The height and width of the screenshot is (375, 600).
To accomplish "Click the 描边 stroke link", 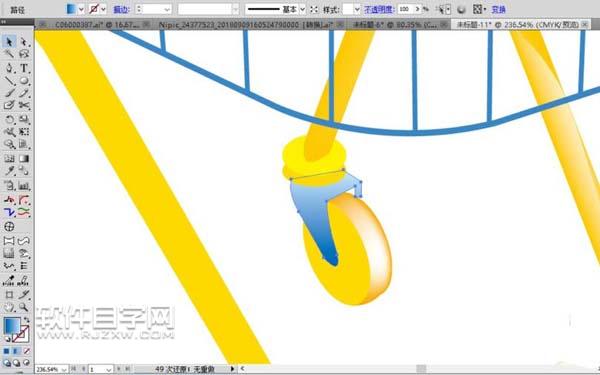I will 121,10.
